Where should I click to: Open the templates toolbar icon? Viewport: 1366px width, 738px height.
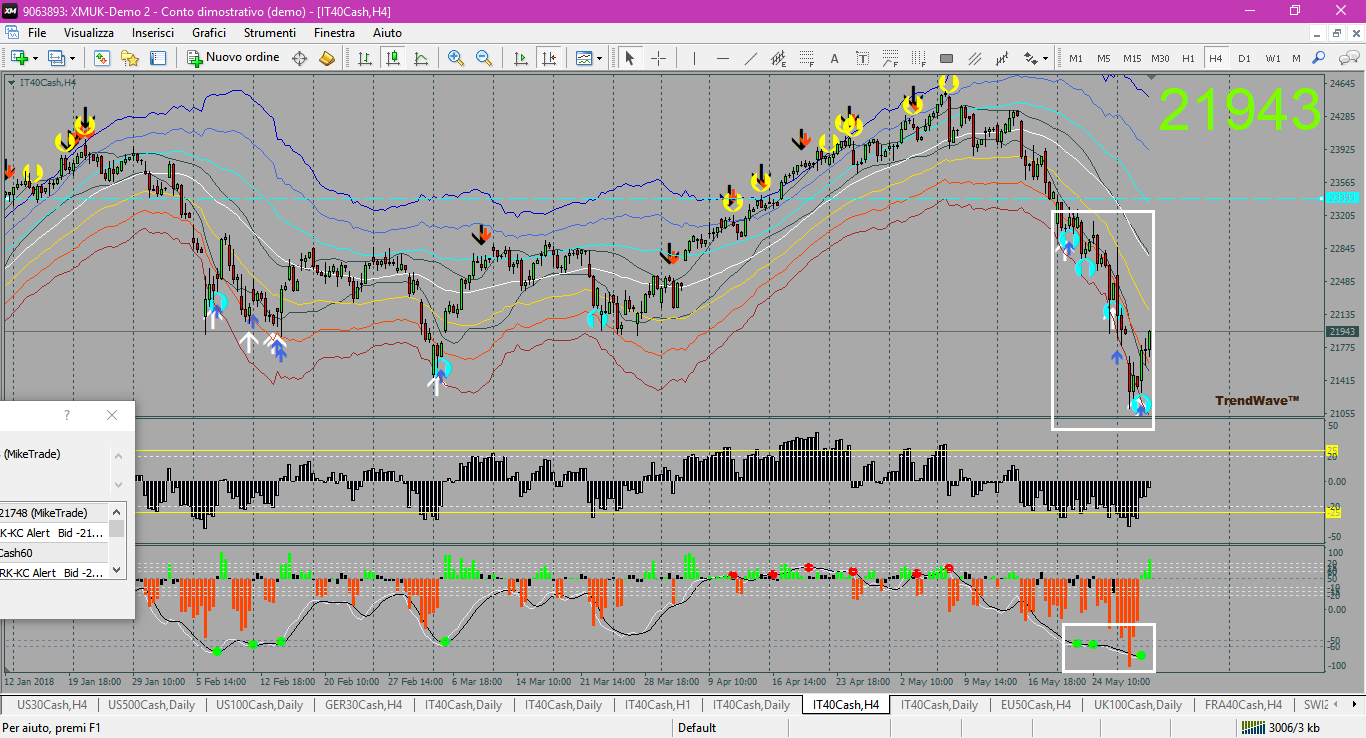click(x=584, y=58)
